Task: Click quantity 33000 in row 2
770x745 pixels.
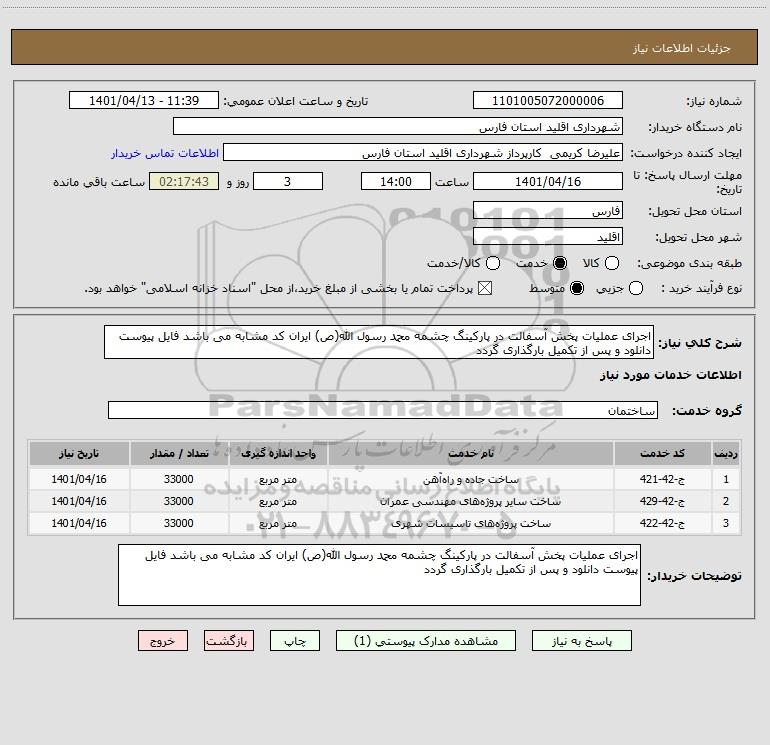Action: click(x=179, y=501)
